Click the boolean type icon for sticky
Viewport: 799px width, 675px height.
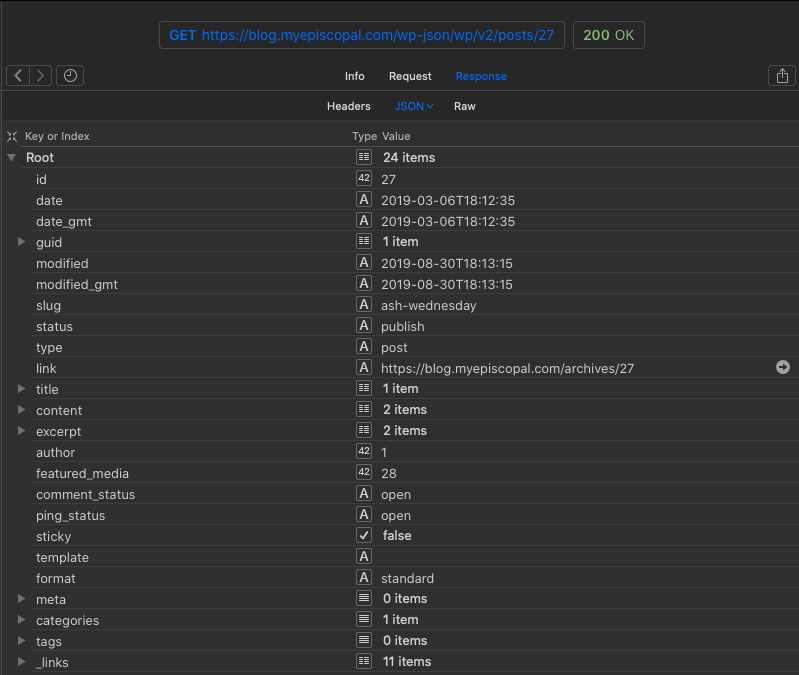coord(364,535)
